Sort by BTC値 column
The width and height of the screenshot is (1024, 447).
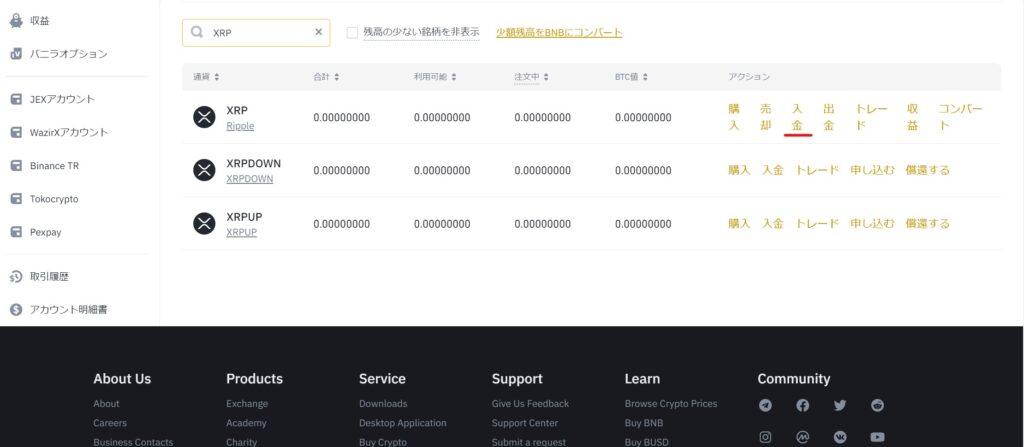(x=631, y=77)
